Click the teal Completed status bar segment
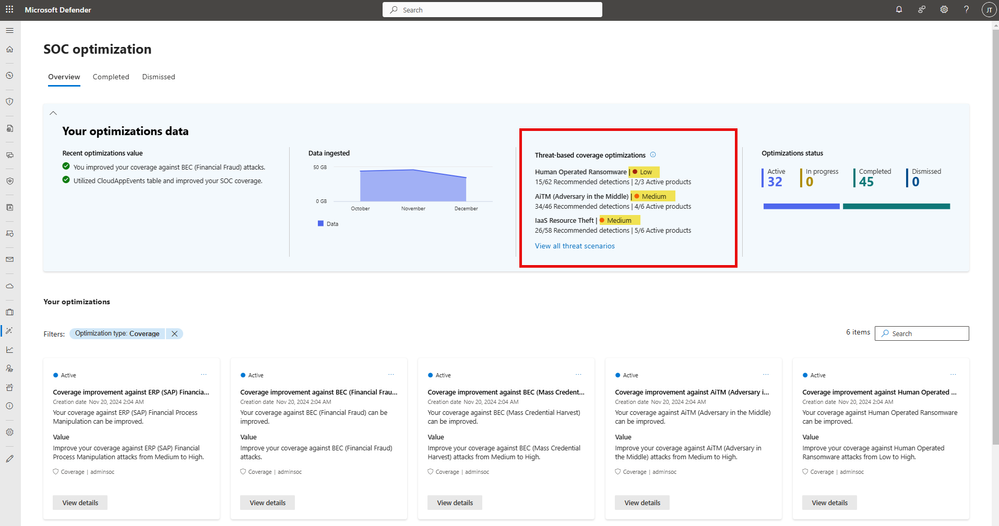This screenshot has width=999, height=526. [896, 206]
